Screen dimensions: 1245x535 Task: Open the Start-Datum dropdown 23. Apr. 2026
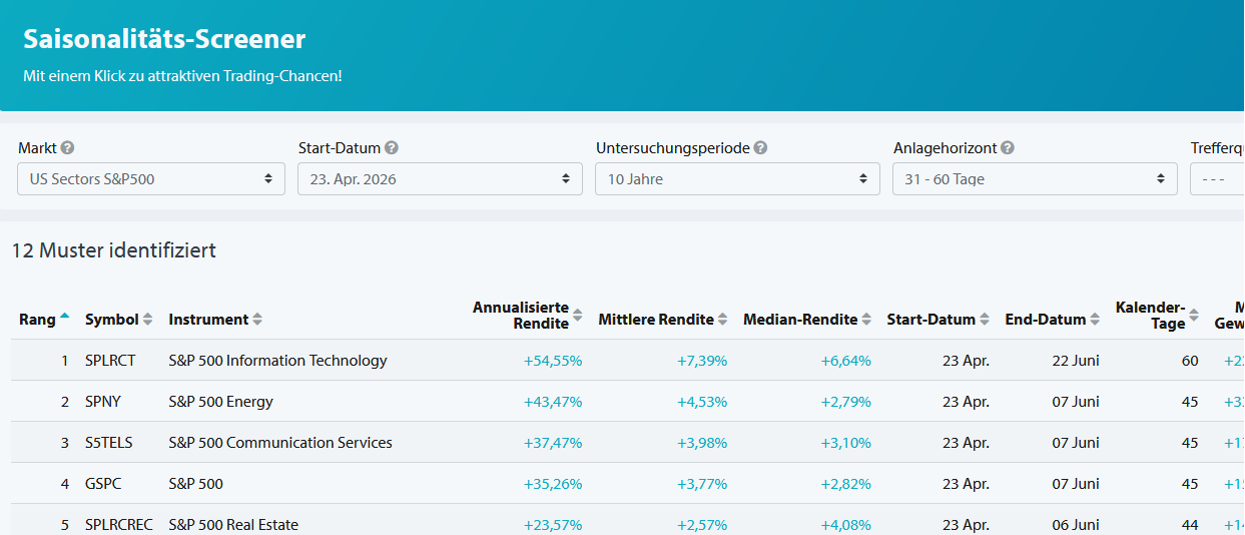(440, 179)
